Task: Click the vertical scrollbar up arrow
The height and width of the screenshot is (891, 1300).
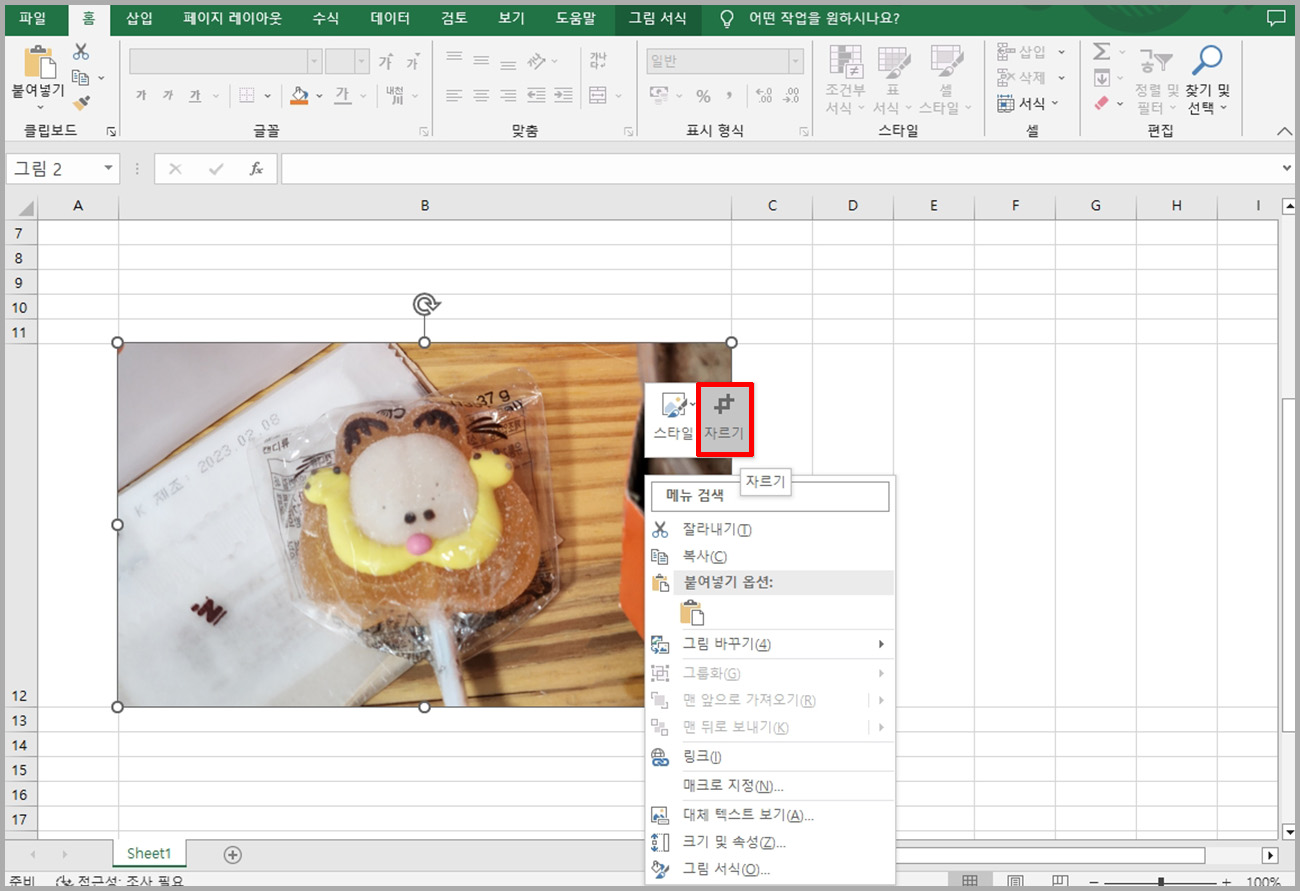Action: point(1288,206)
